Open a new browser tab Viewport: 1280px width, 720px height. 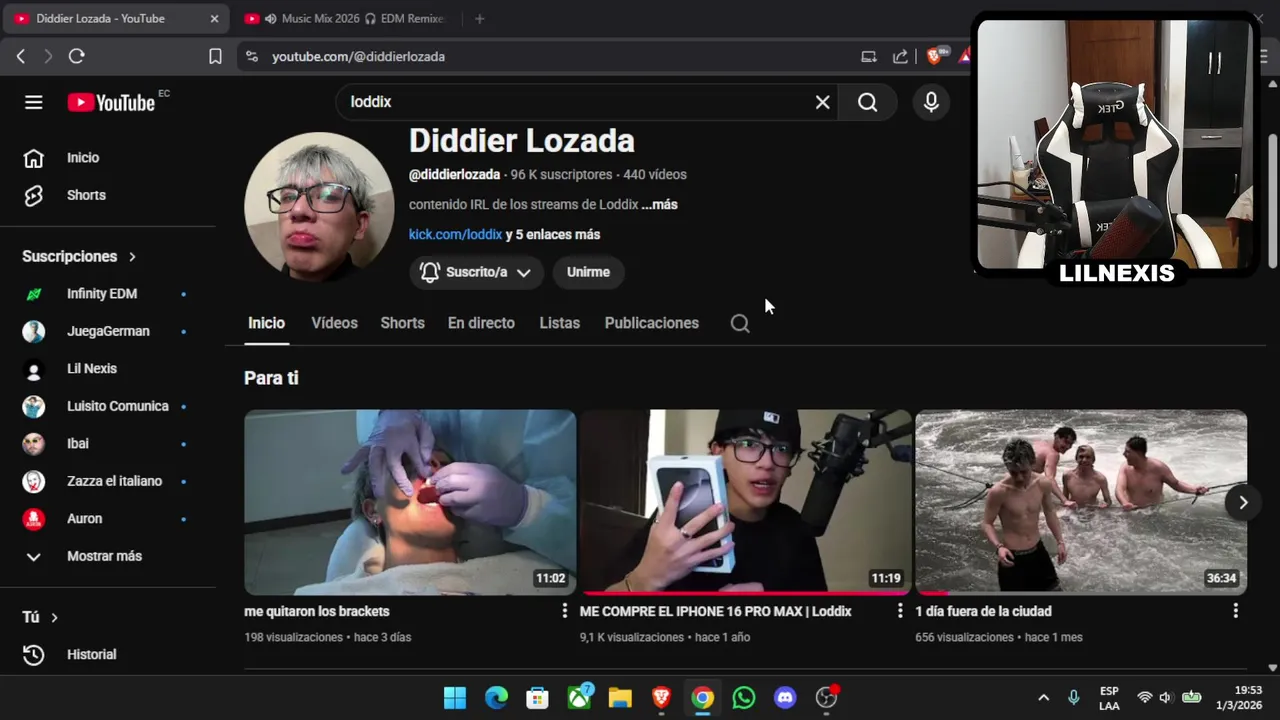(x=479, y=19)
